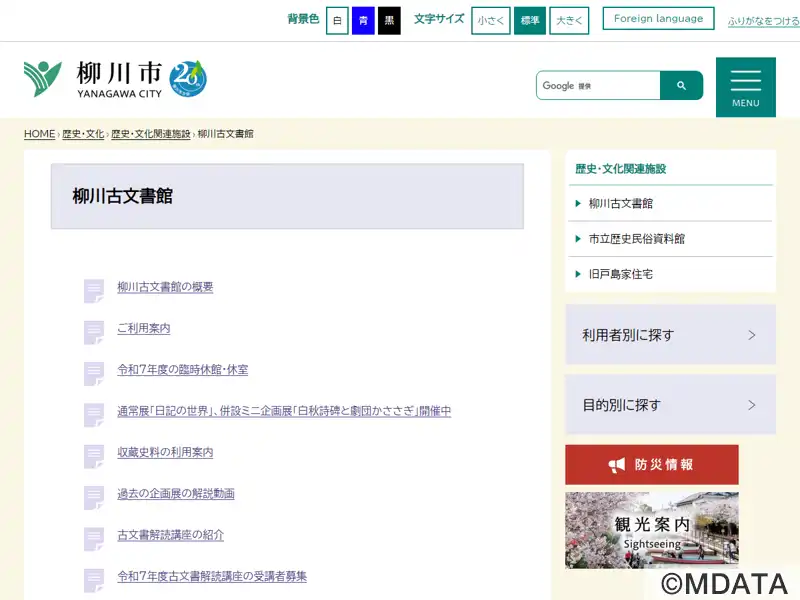The height and width of the screenshot is (600, 800).
Task: Open sidebar heading 歴史・文化関連施設
Action: pos(621,169)
